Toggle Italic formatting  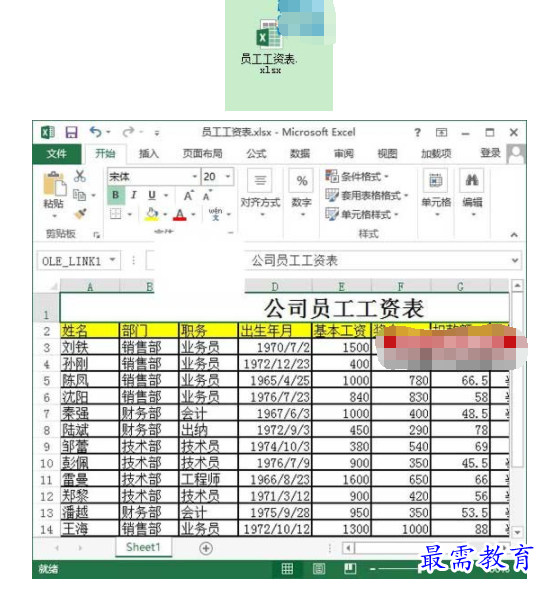133,195
